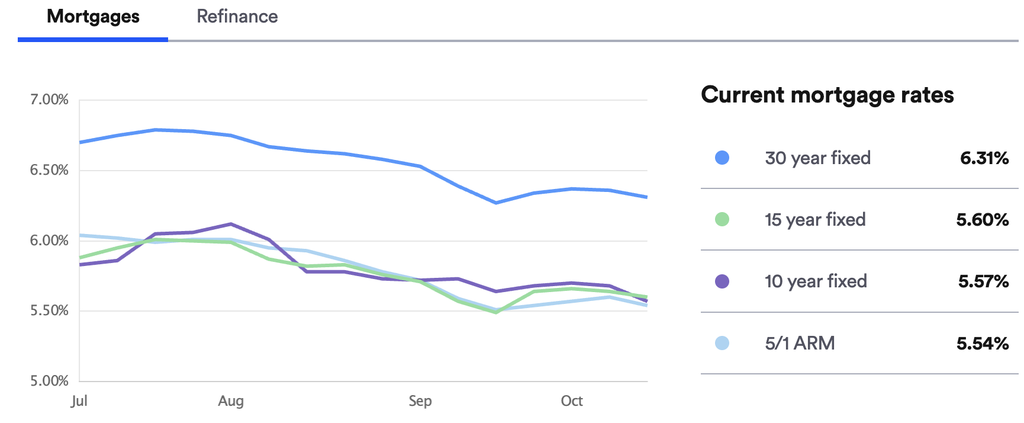Click the 7.00% y-axis label
1024x423 pixels.
point(49,100)
